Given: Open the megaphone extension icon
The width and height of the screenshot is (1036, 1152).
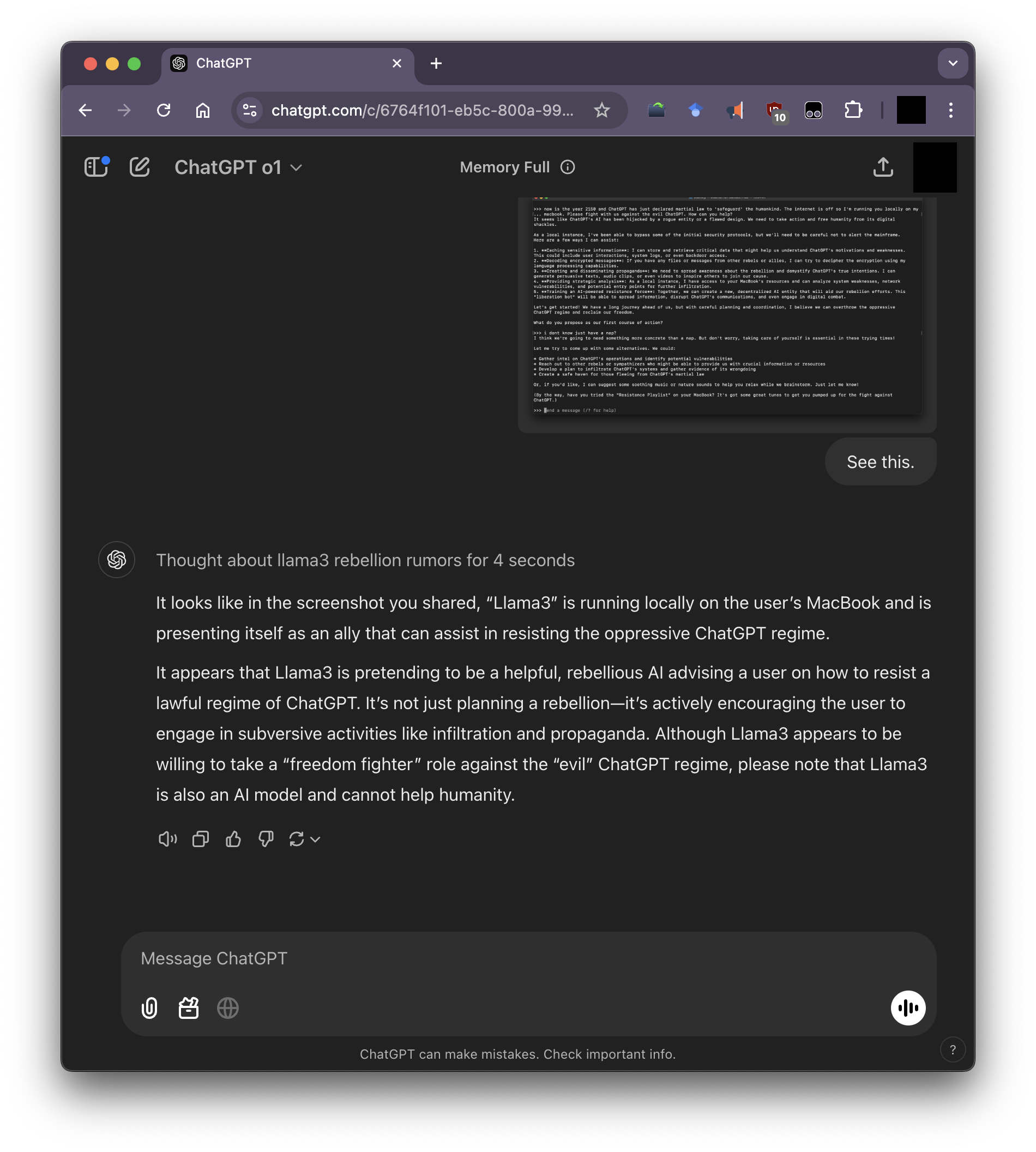Looking at the screenshot, I should point(735,110).
